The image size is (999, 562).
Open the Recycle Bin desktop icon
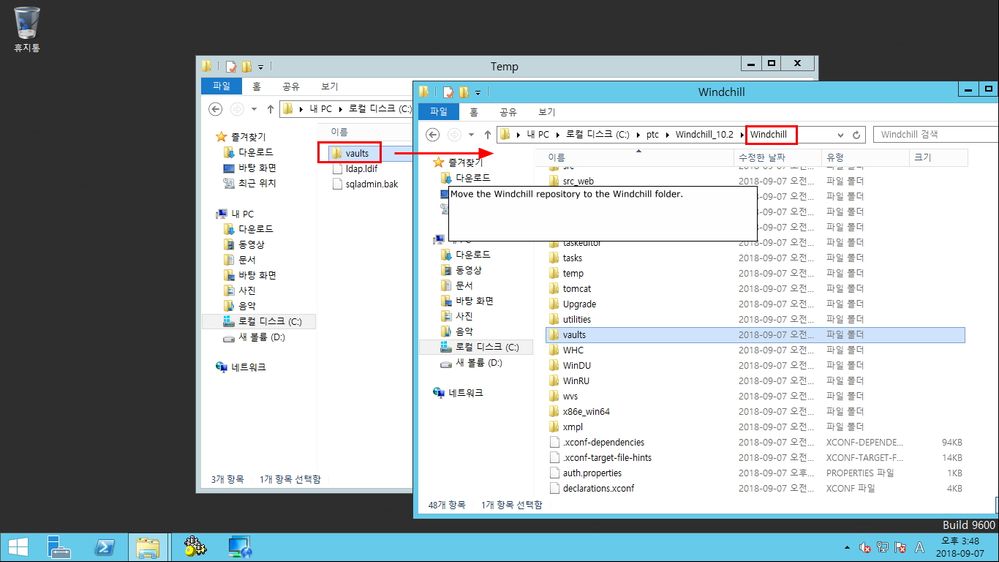26,29
